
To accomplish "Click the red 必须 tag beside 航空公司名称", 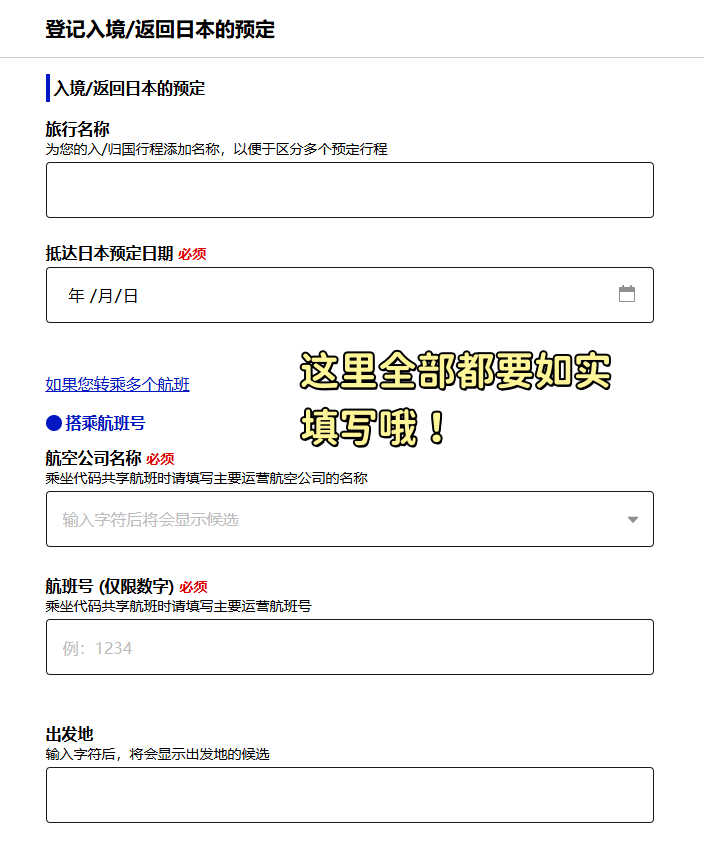I will coord(160,459).
